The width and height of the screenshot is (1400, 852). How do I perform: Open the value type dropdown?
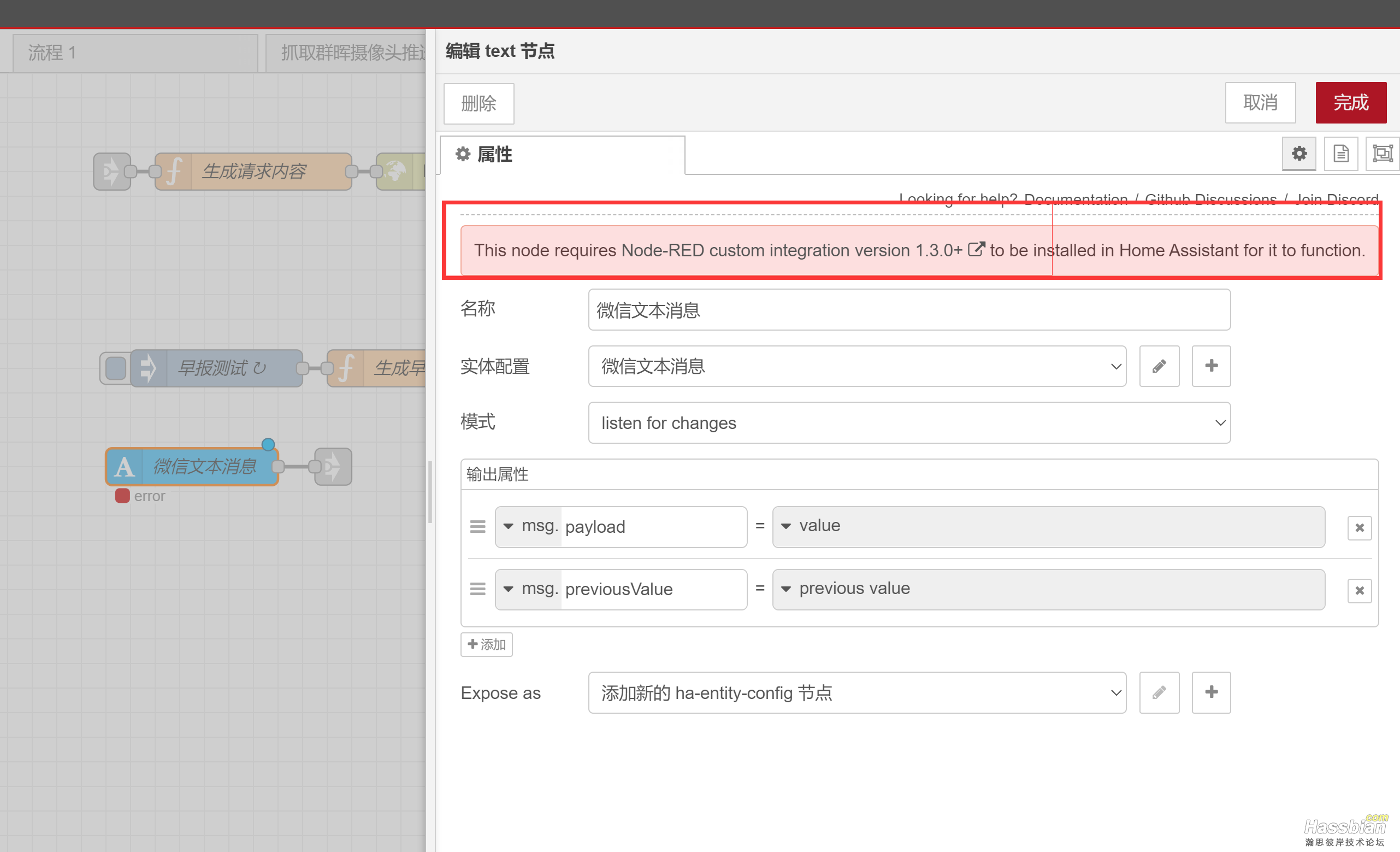coord(1048,526)
